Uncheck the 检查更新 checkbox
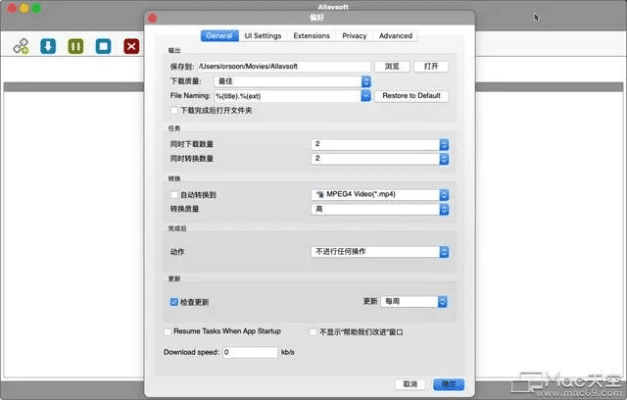The height and width of the screenshot is (400, 627). tap(175, 301)
